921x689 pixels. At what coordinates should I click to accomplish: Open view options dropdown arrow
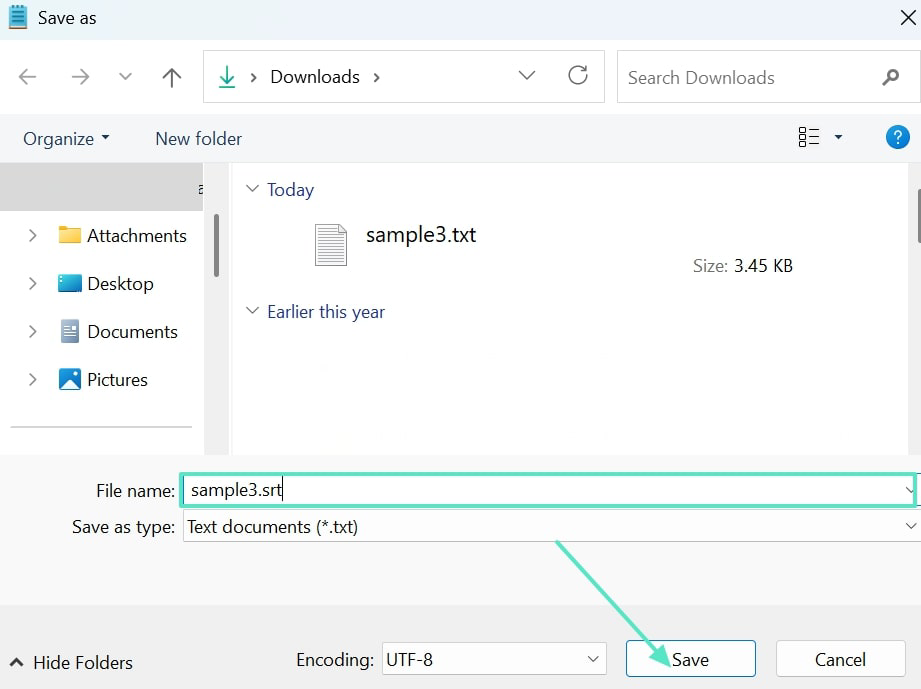coord(838,137)
